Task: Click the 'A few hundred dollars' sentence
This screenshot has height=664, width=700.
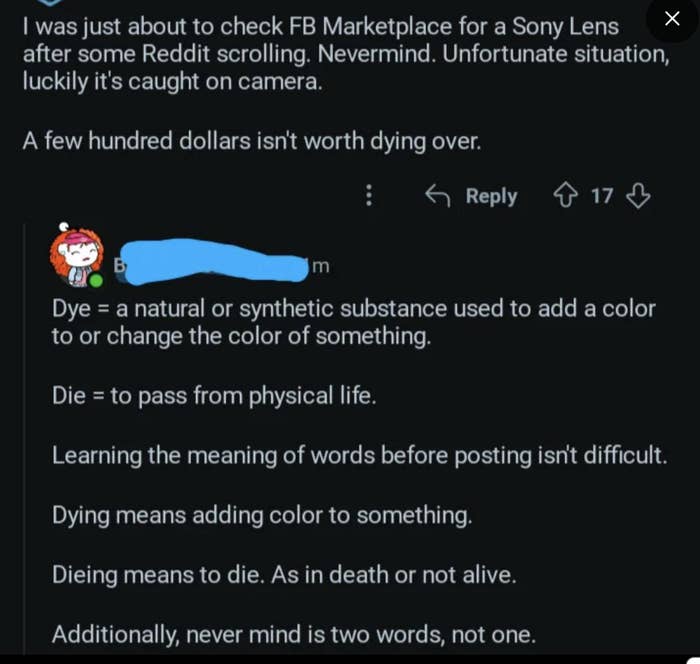Action: (251, 142)
